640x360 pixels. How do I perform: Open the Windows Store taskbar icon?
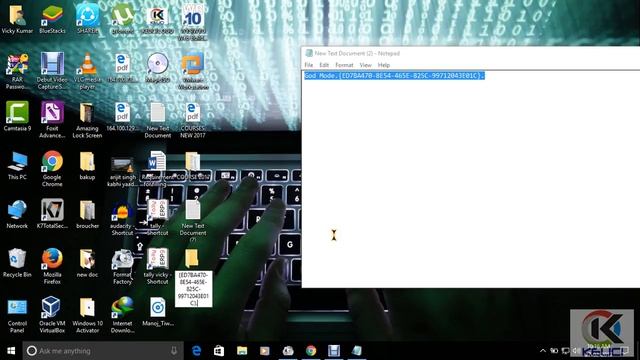(219, 351)
